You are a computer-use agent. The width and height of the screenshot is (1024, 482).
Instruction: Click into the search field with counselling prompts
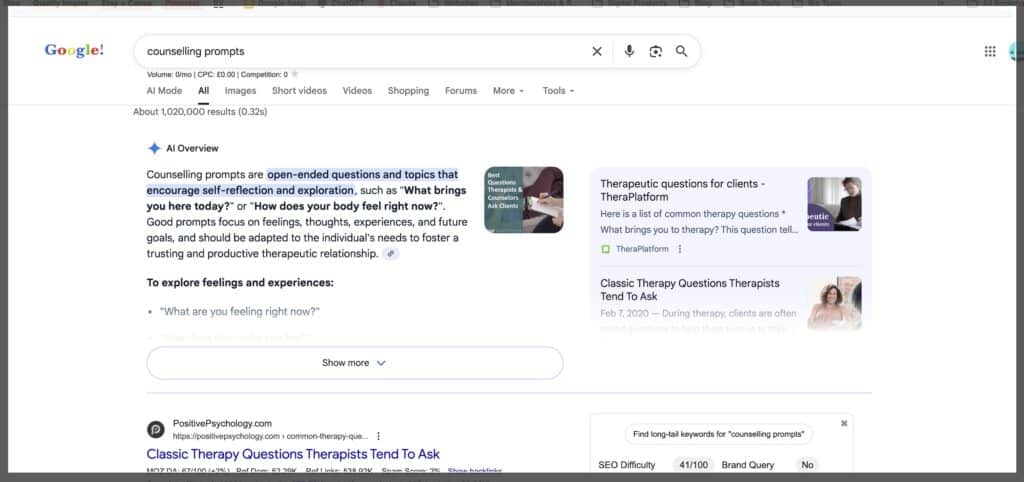click(x=360, y=51)
